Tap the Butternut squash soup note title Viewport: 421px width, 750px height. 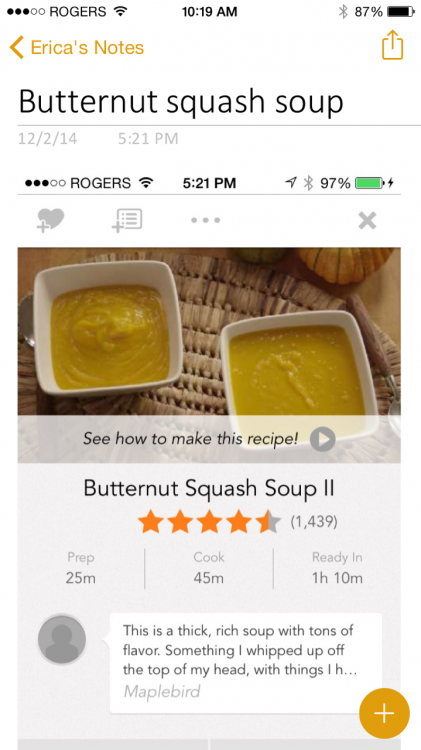click(x=181, y=102)
